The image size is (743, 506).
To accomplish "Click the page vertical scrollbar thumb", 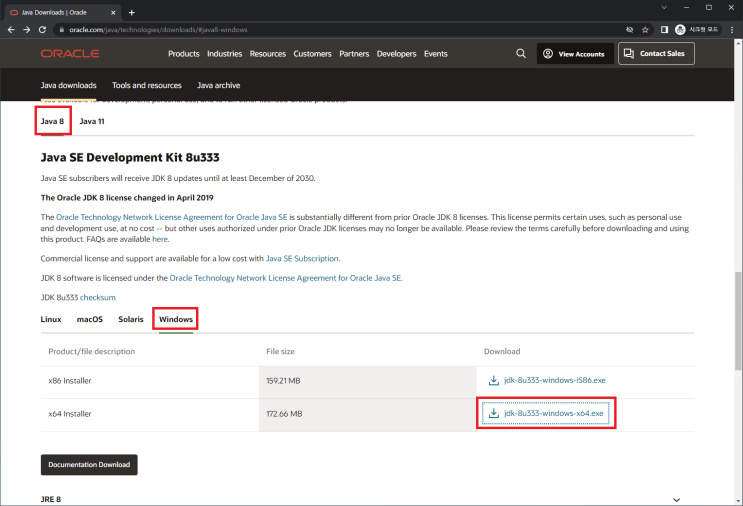I will (x=738, y=321).
